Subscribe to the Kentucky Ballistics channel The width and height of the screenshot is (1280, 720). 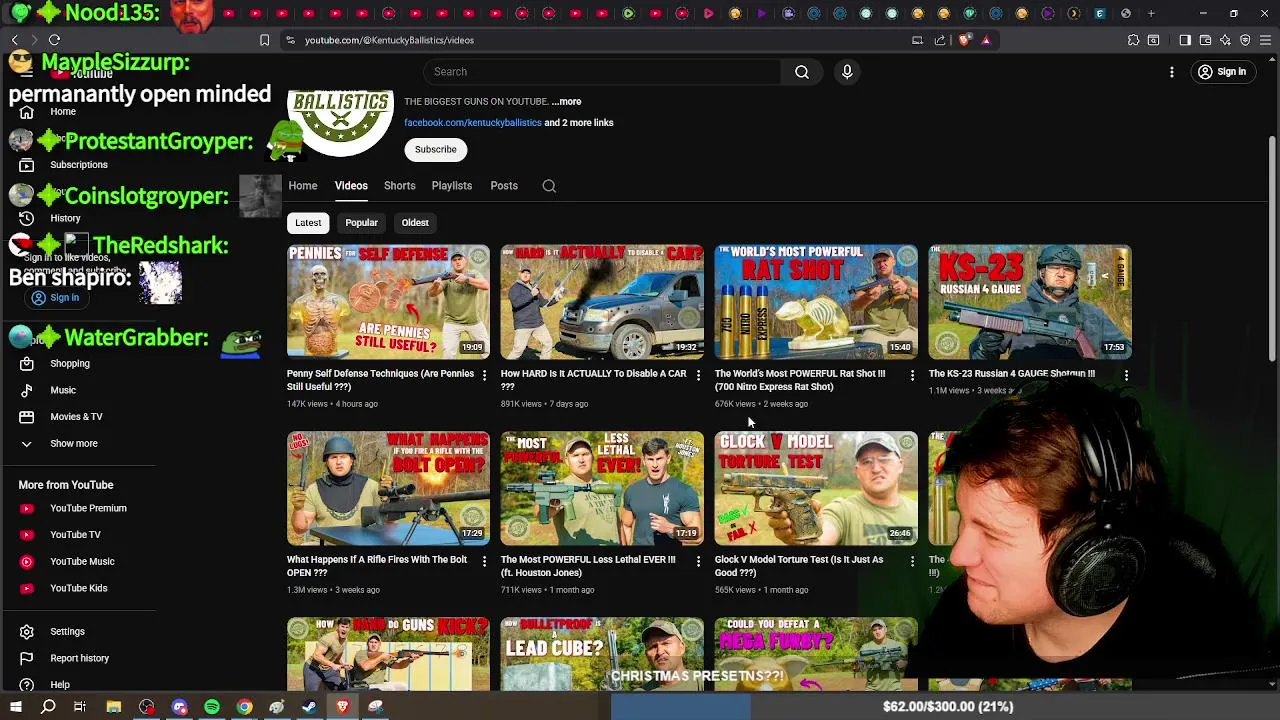click(435, 150)
